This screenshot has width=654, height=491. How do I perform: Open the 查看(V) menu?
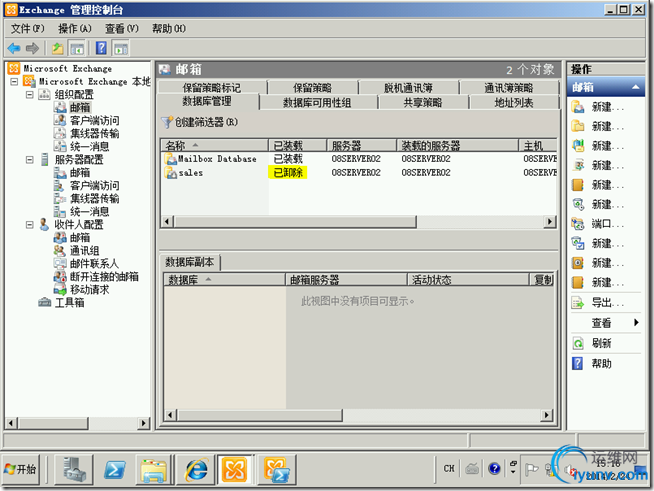click(121, 28)
